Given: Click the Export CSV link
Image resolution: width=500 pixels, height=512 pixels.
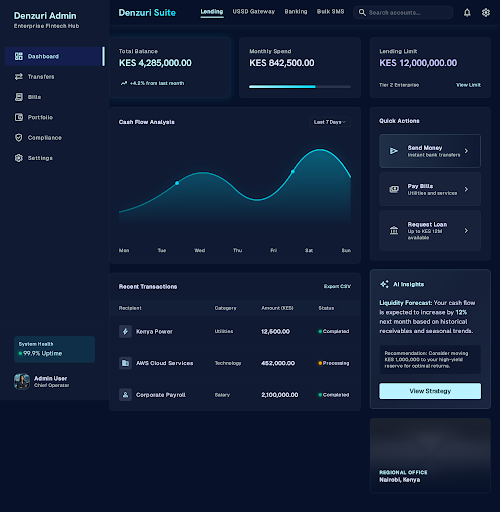Looking at the screenshot, I should point(337,286).
